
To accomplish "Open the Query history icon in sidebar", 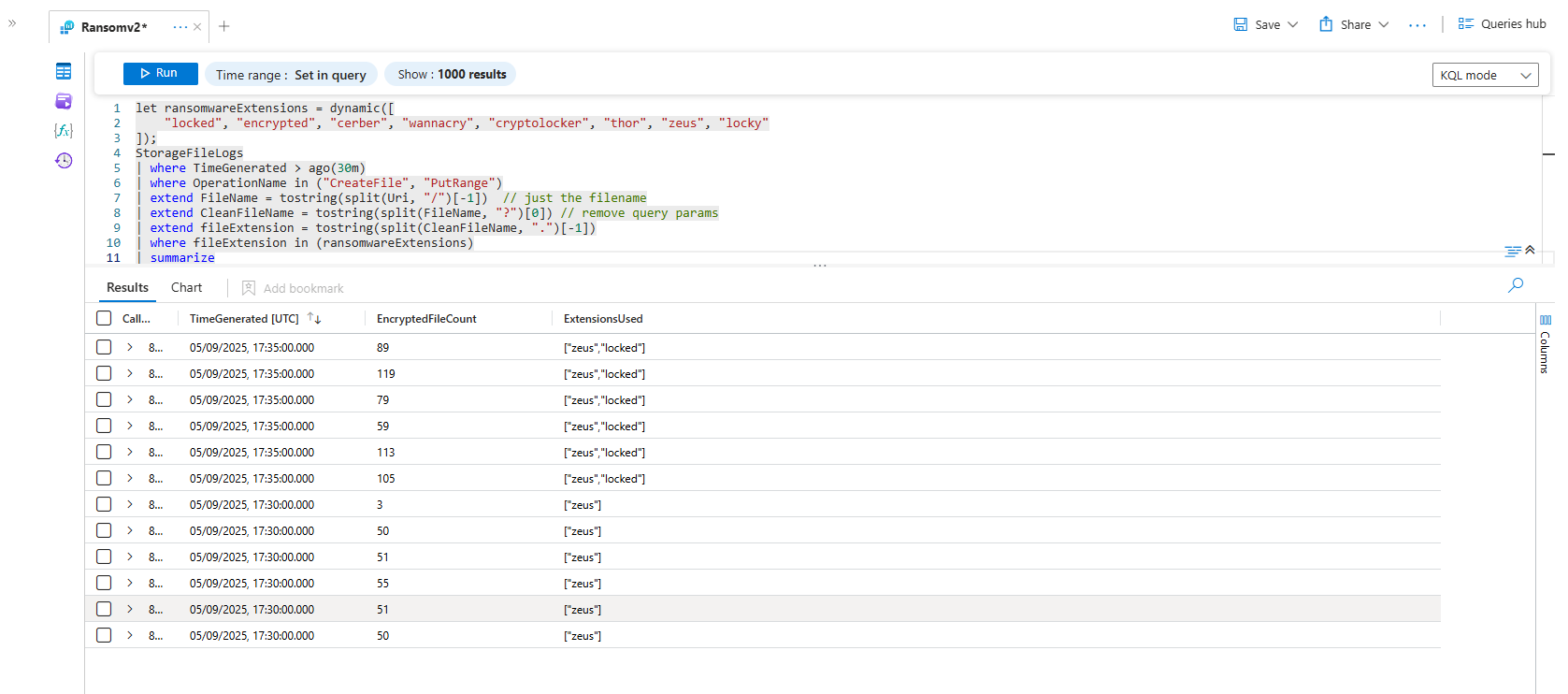I will [64, 161].
